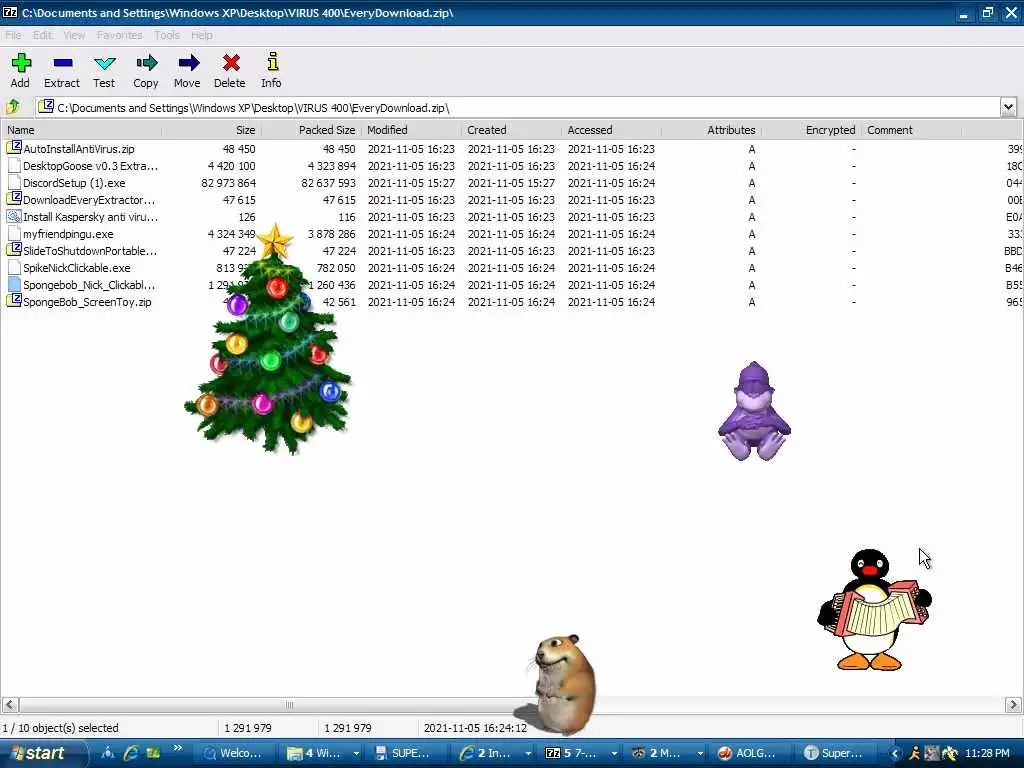The height and width of the screenshot is (768, 1024).
Task: Sort by the Attributes column header
Action: [711, 130]
